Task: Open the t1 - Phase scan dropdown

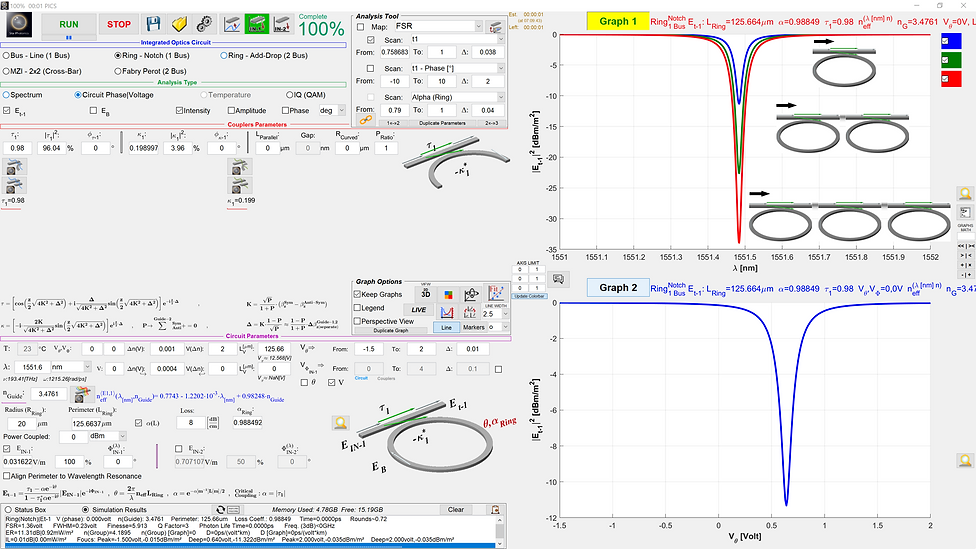Action: click(457, 68)
